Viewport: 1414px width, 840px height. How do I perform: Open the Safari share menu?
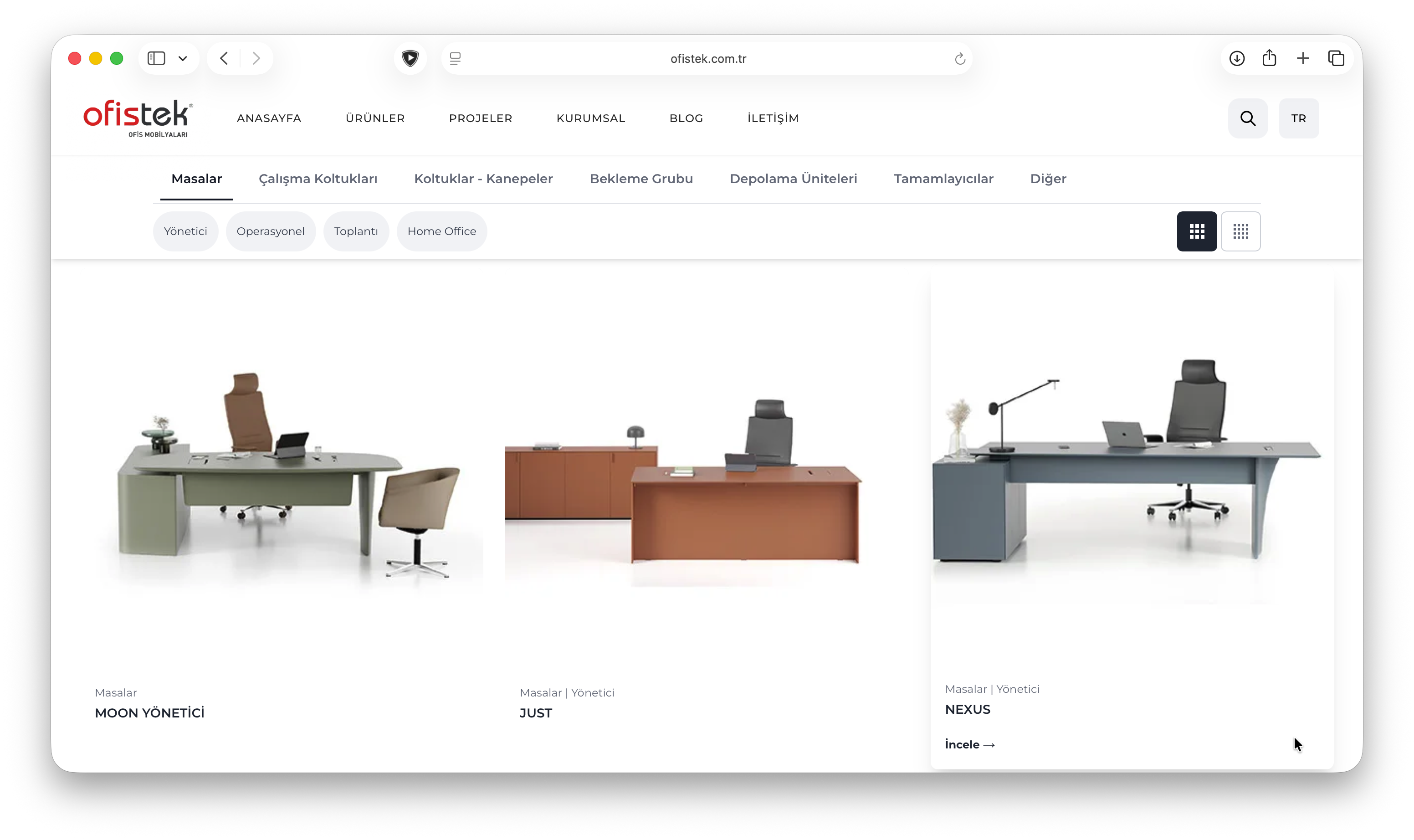1270,58
